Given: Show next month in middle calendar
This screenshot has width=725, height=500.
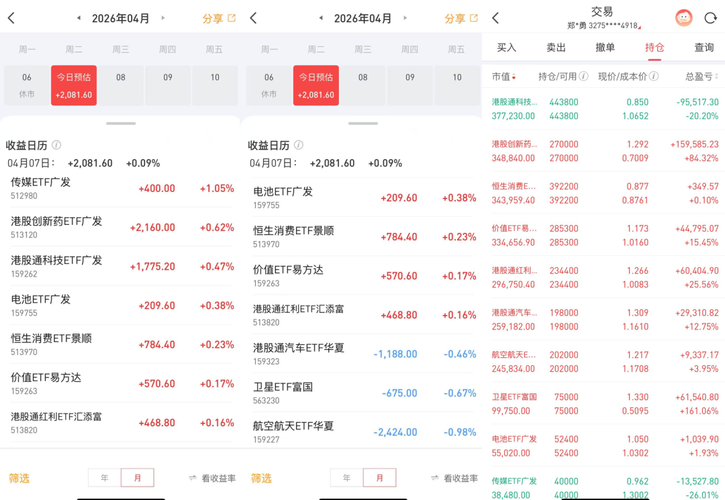Looking at the screenshot, I should click(x=405, y=18).
